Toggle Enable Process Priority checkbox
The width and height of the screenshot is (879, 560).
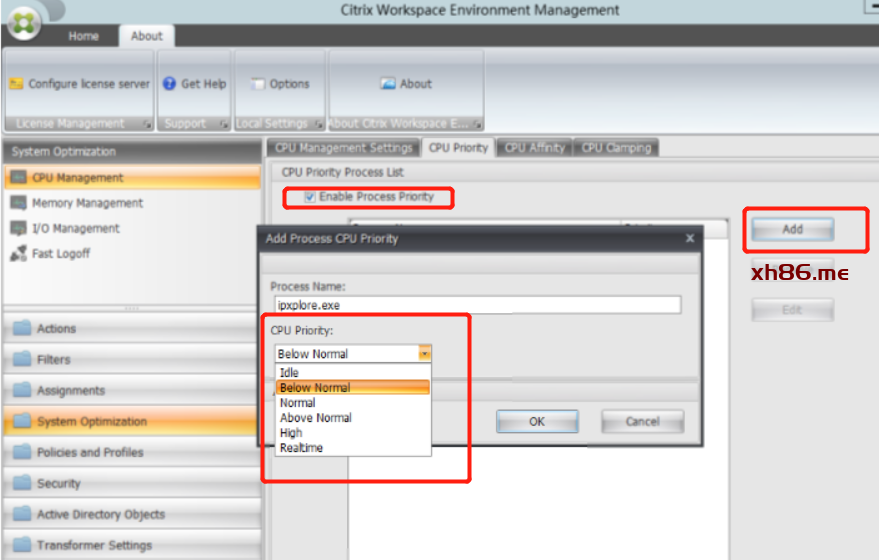(x=309, y=197)
